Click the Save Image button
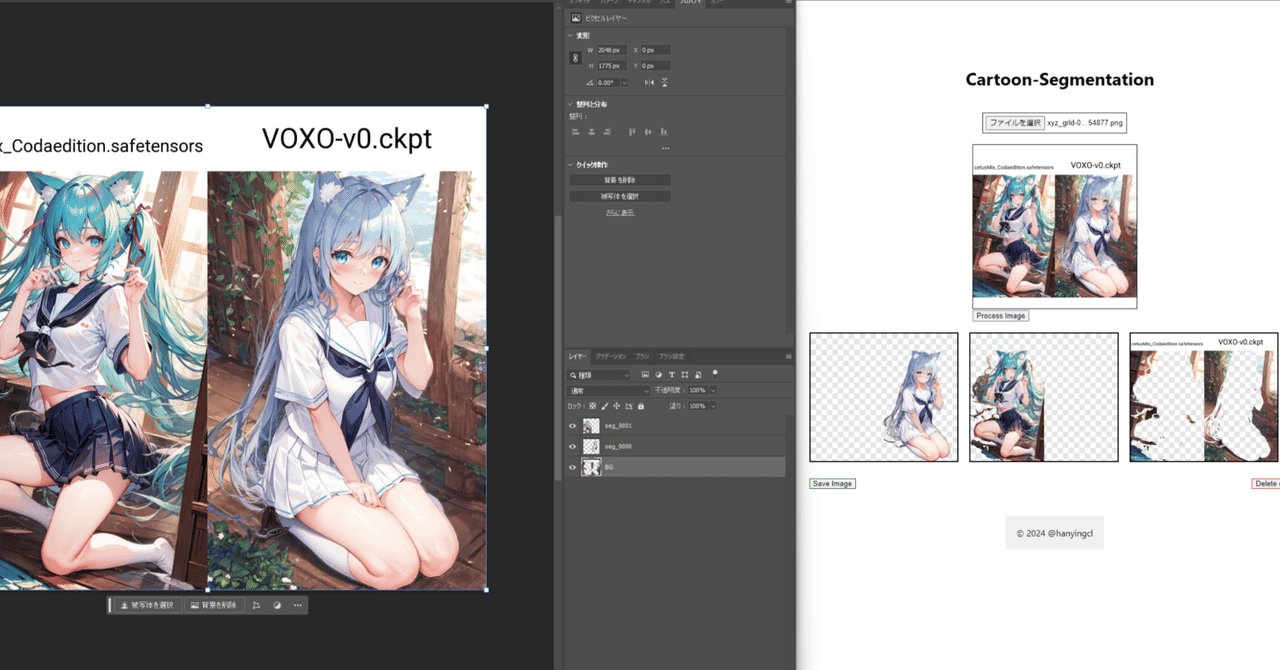This screenshot has height=670, width=1280. click(832, 483)
